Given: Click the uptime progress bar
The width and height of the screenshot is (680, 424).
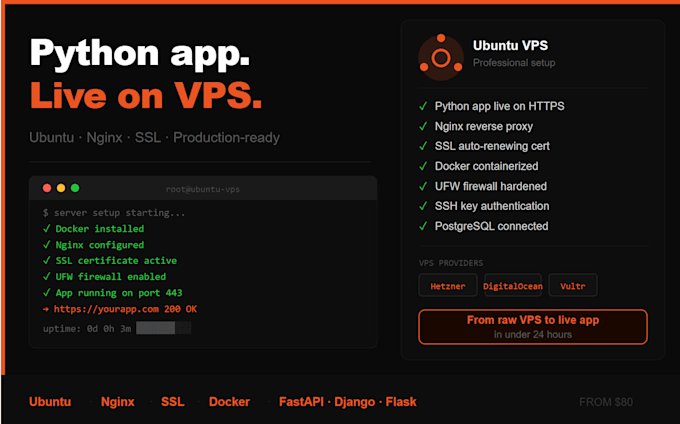Looking at the screenshot, I should click(163, 328).
